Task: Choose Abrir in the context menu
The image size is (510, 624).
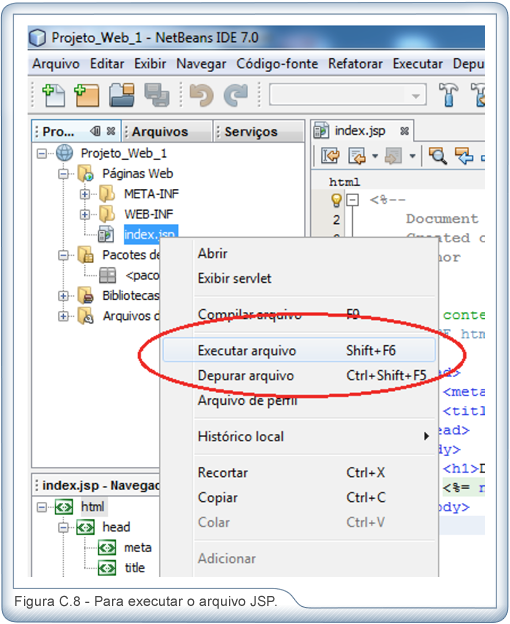Action: (x=299, y=254)
